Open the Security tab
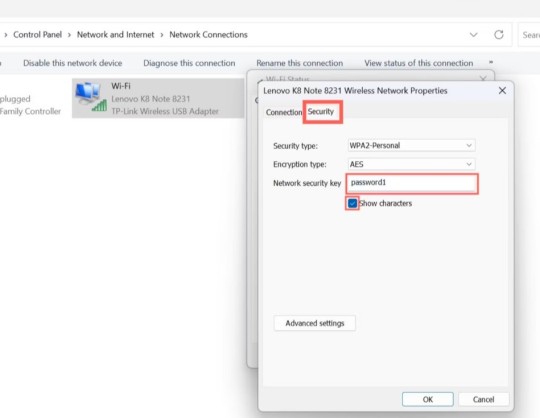Viewport: 540px width, 418px height. [x=321, y=112]
